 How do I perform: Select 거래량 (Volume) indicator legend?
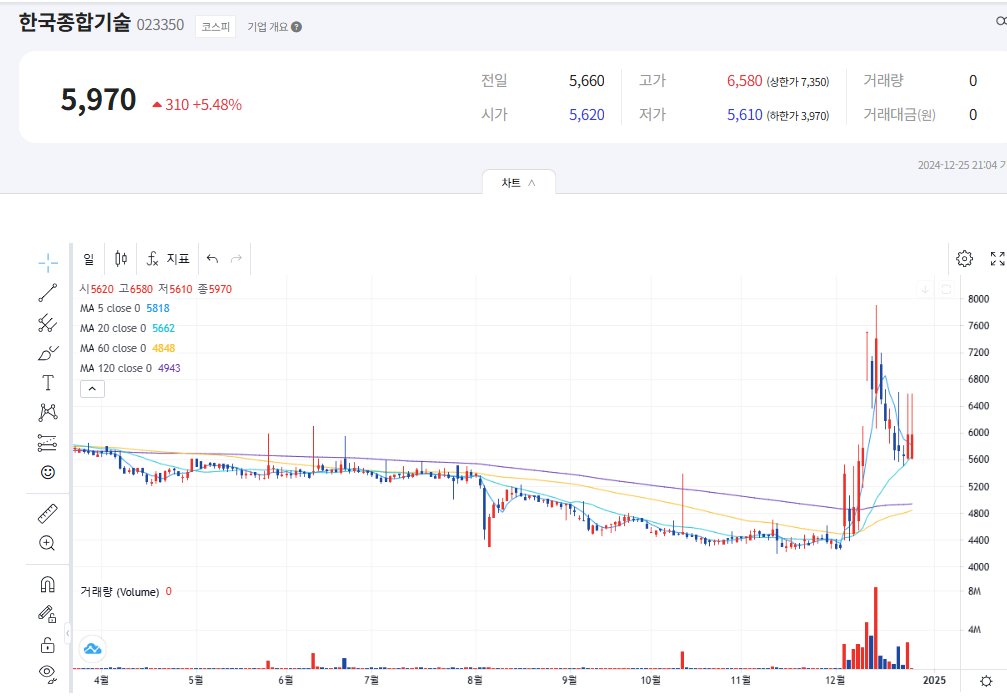coord(126,592)
